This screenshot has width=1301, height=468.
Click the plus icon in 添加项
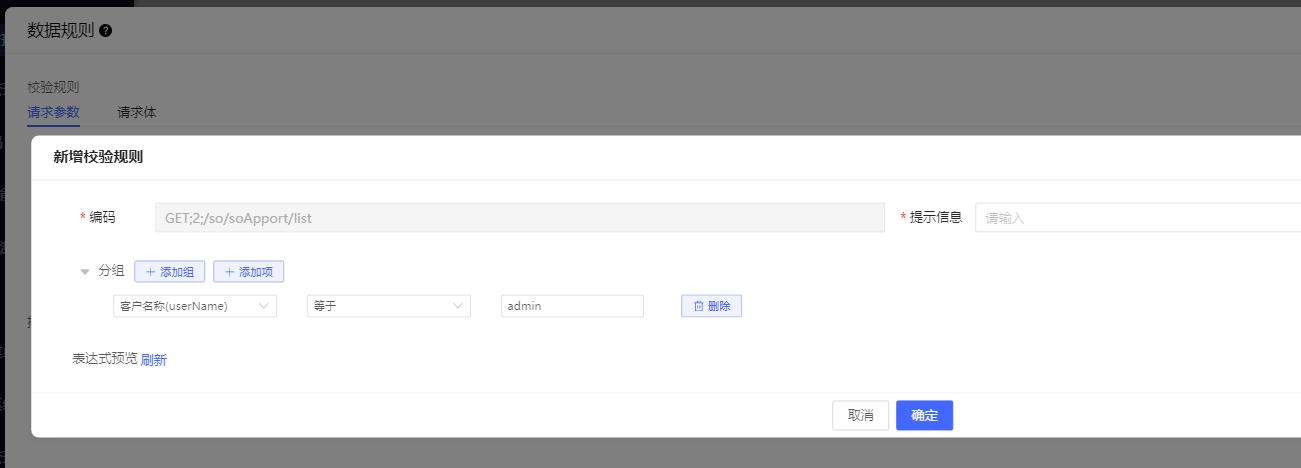pos(229,272)
